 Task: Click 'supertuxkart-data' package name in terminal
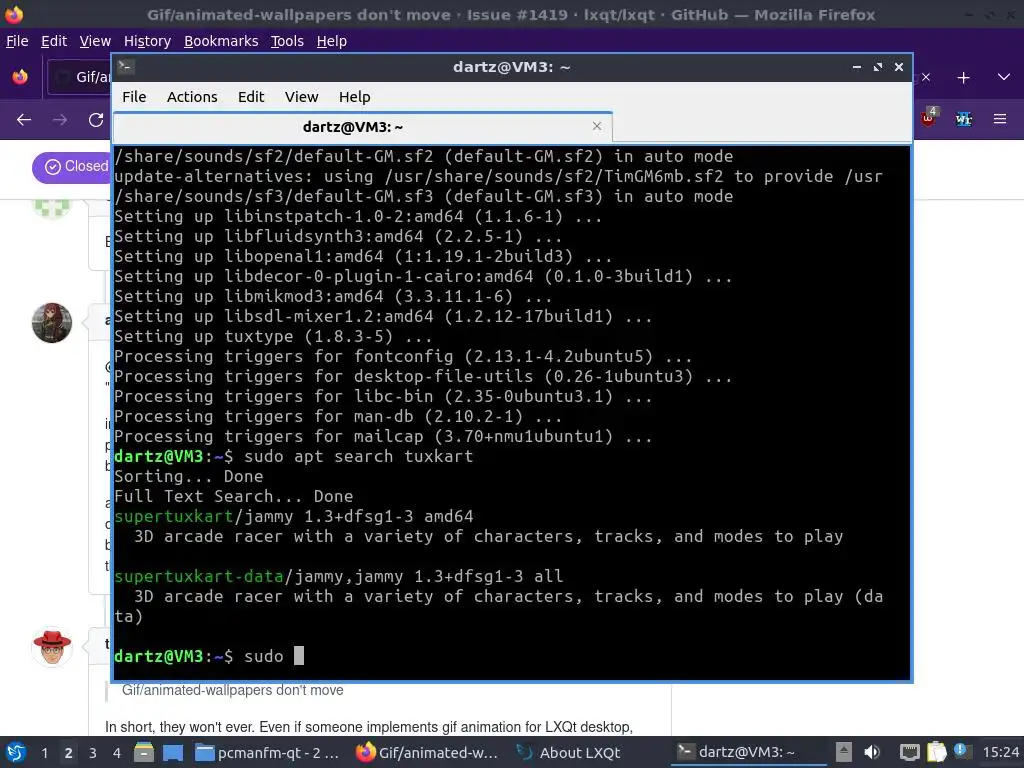tap(199, 576)
